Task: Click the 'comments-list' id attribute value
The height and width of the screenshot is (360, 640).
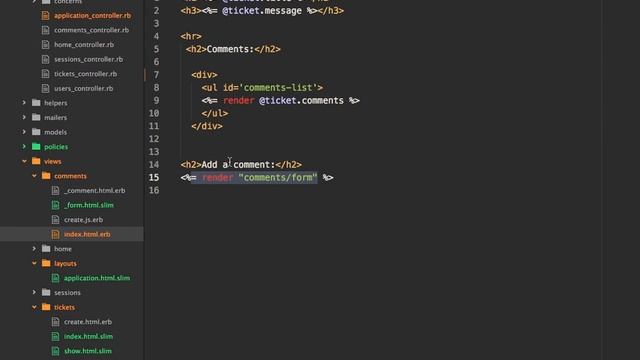Action: coord(278,88)
